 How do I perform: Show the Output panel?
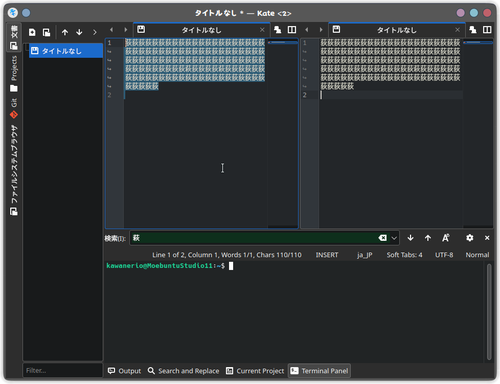[124, 371]
